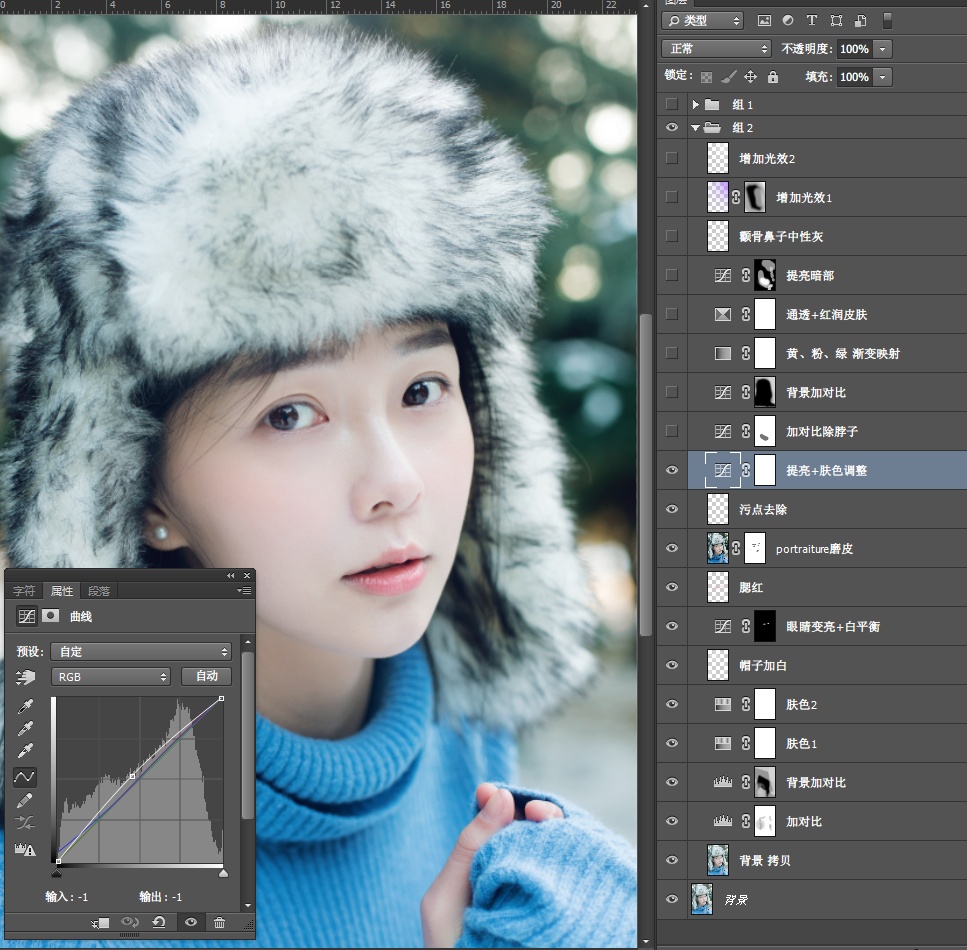The width and height of the screenshot is (967, 950).
Task: Open opacity 不透明度 slider arrow
Action: tap(883, 49)
